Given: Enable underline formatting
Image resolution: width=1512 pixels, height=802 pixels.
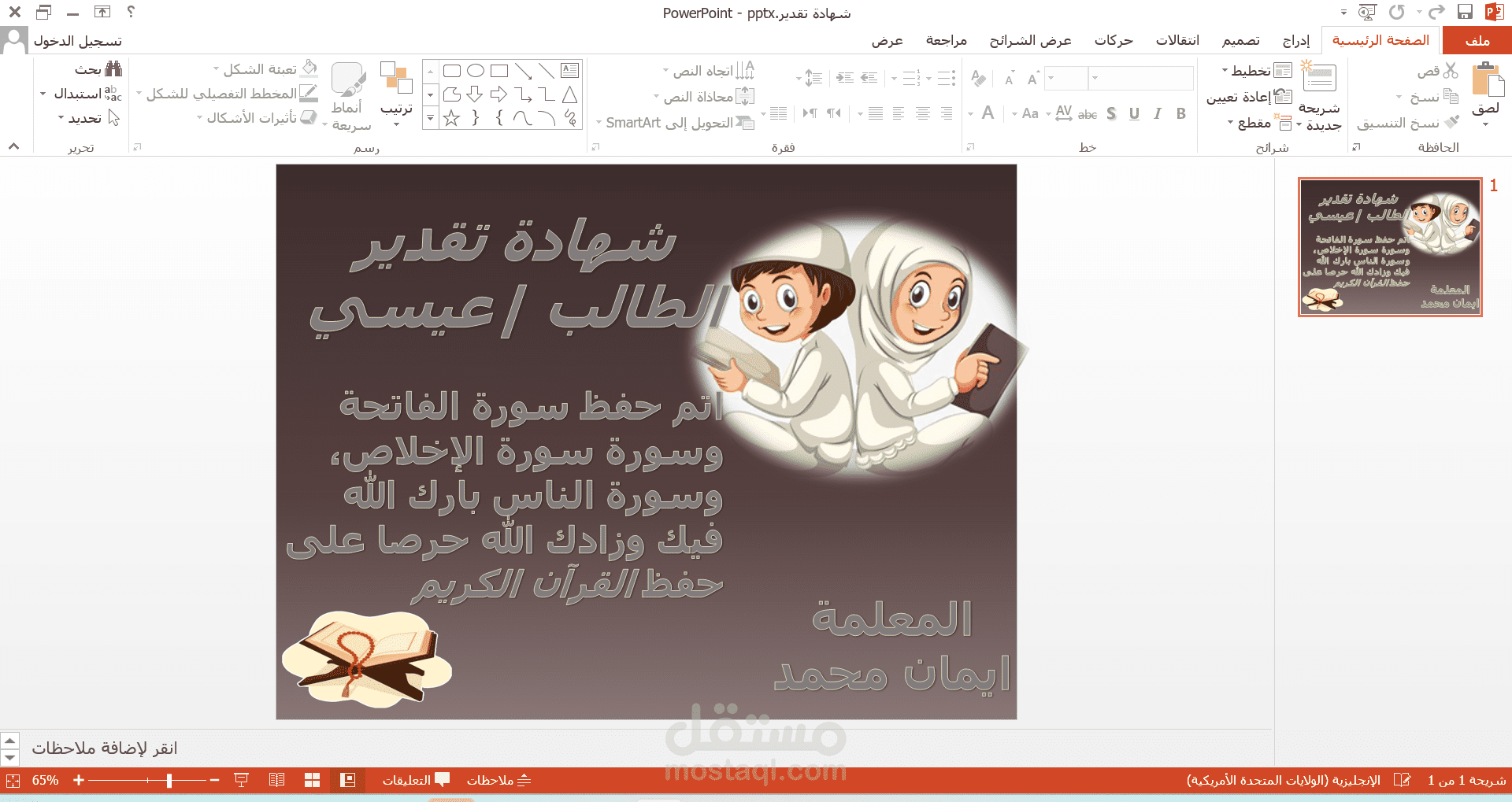Looking at the screenshot, I should [1134, 114].
